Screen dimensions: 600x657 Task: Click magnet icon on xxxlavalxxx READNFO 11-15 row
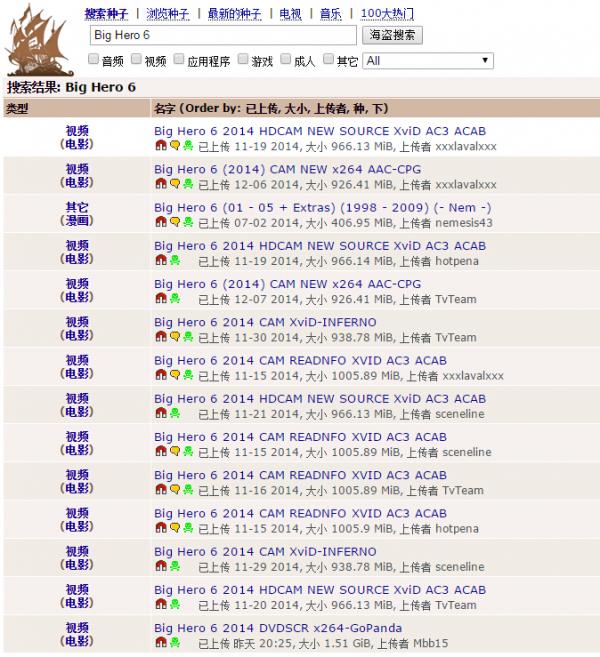point(161,375)
